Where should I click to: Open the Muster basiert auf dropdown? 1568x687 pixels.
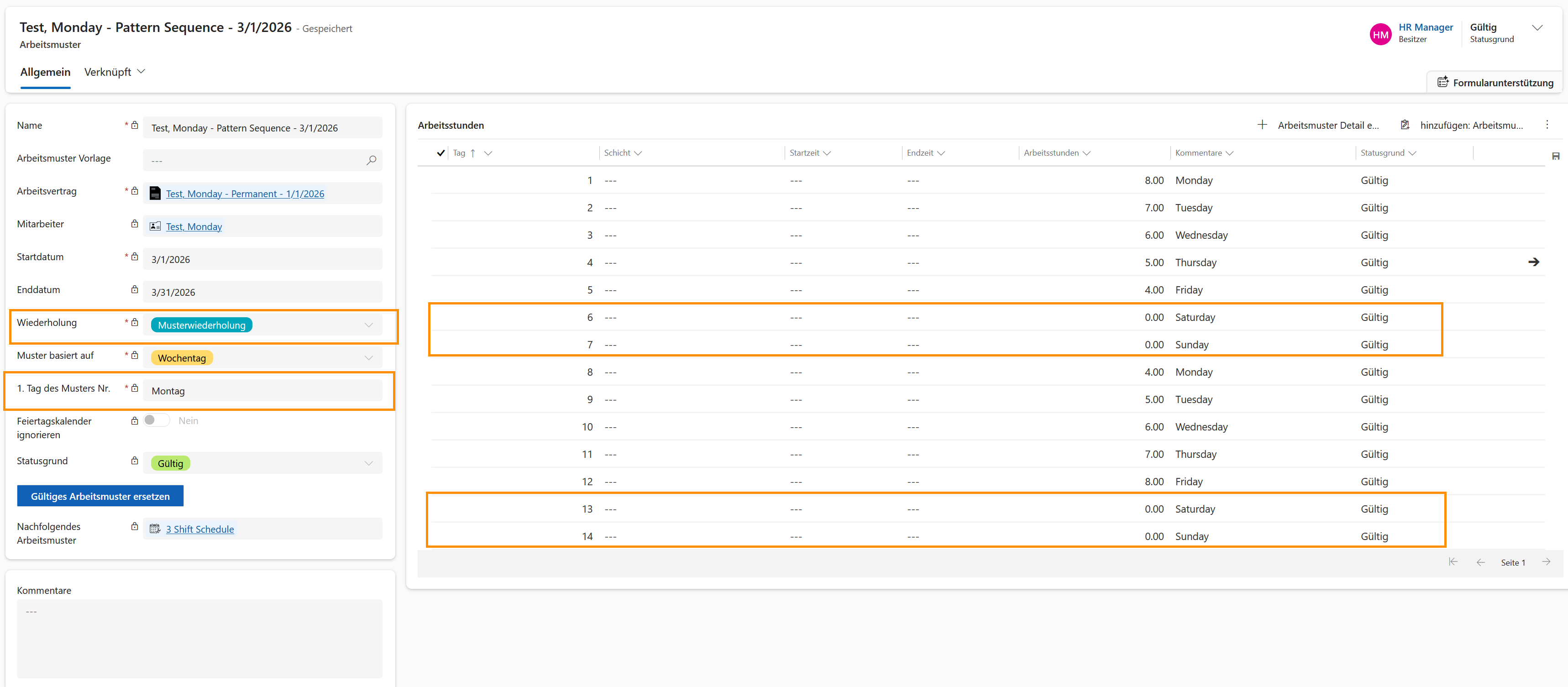(368, 358)
